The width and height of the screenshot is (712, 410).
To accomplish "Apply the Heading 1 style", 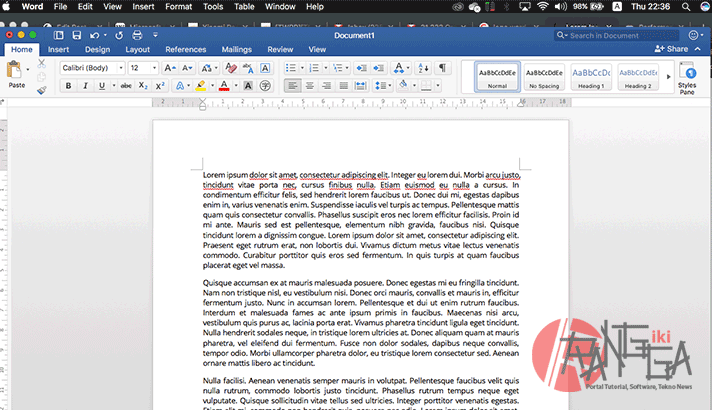I will (x=590, y=76).
